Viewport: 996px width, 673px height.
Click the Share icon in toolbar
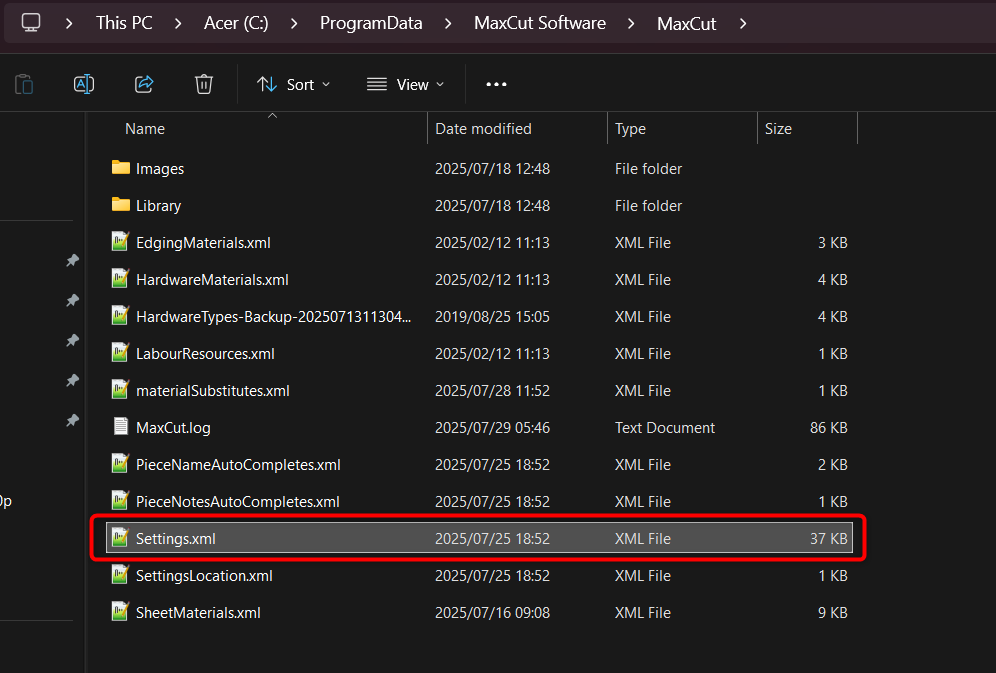click(x=144, y=84)
